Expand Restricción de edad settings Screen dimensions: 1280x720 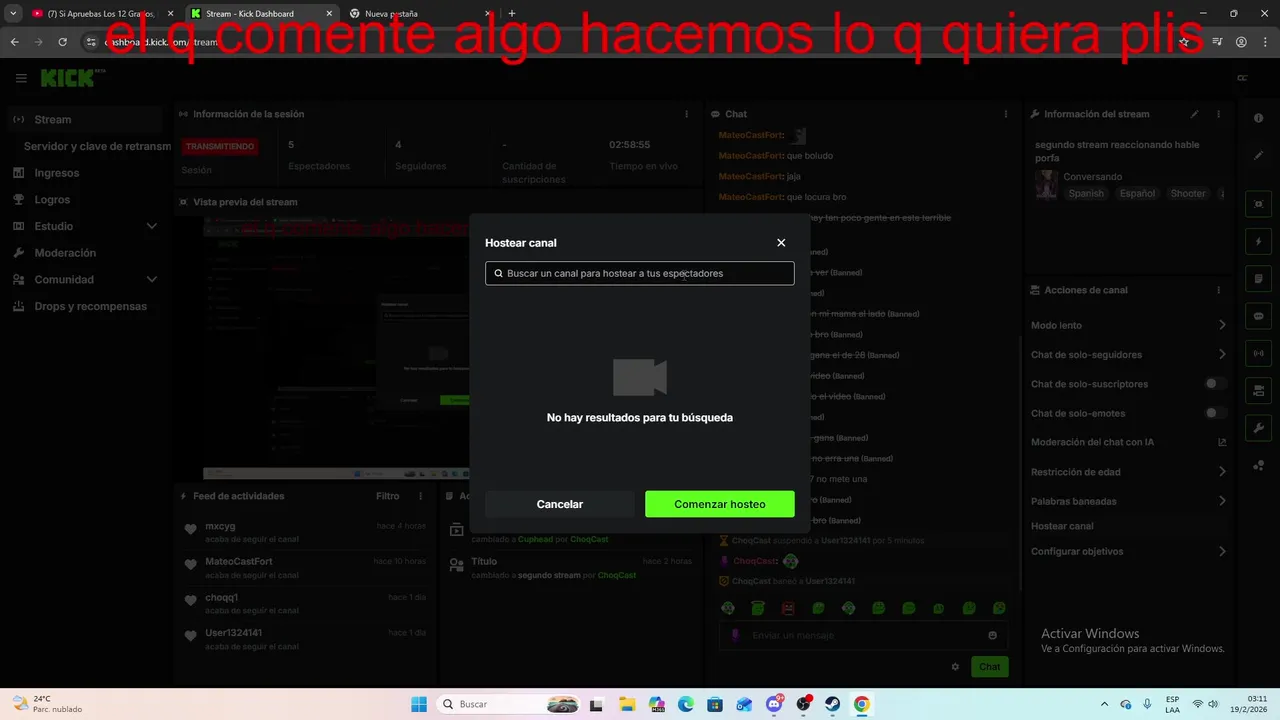click(x=1128, y=472)
